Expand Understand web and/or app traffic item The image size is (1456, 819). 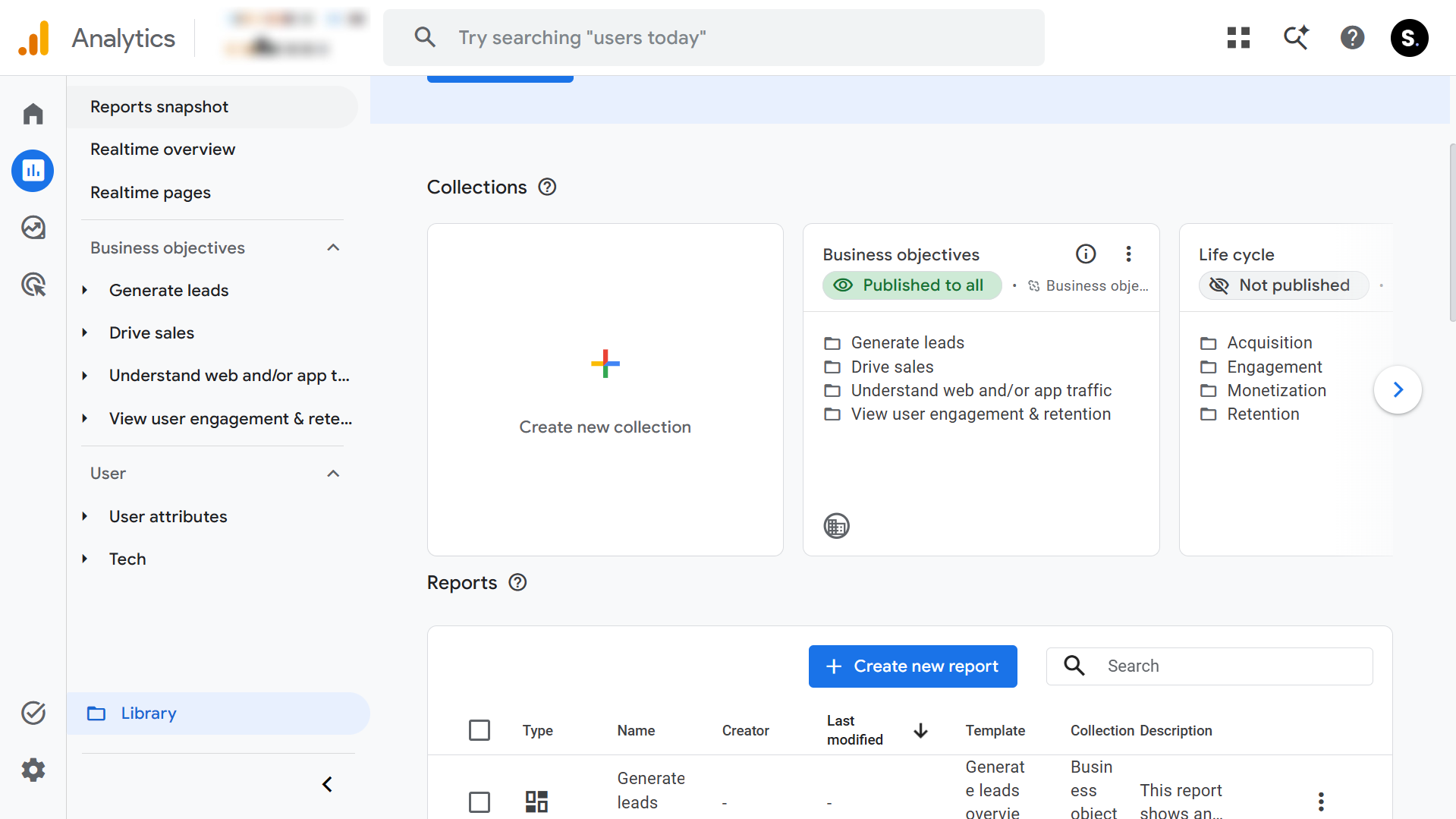click(x=85, y=376)
